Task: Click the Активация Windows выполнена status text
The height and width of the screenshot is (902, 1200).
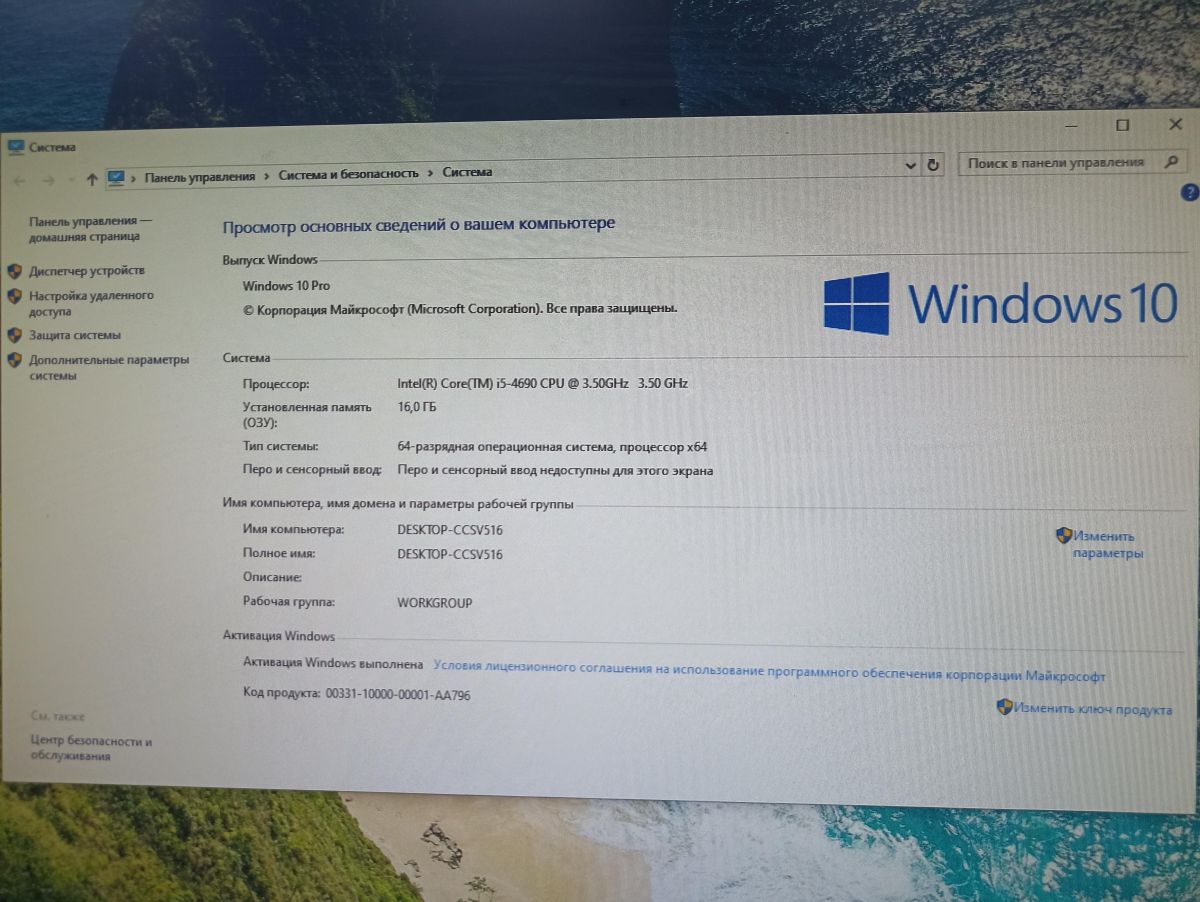Action: [333, 663]
